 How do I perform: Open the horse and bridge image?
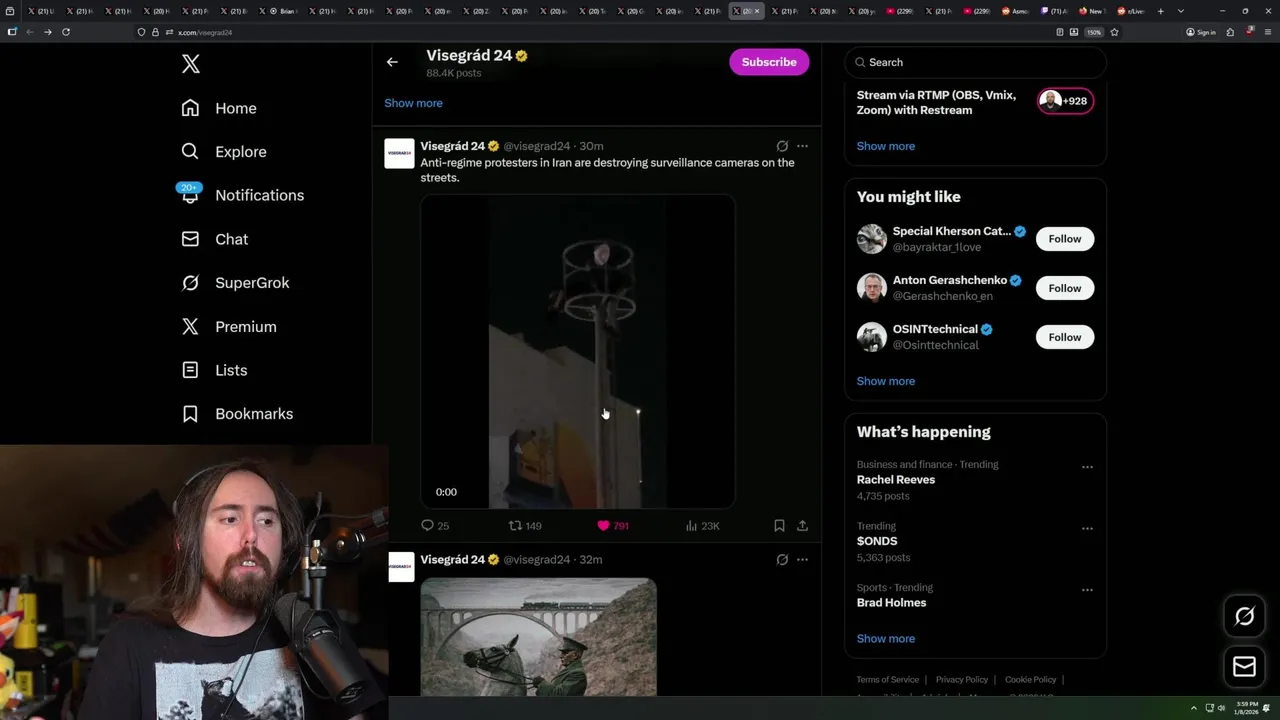[x=539, y=637]
